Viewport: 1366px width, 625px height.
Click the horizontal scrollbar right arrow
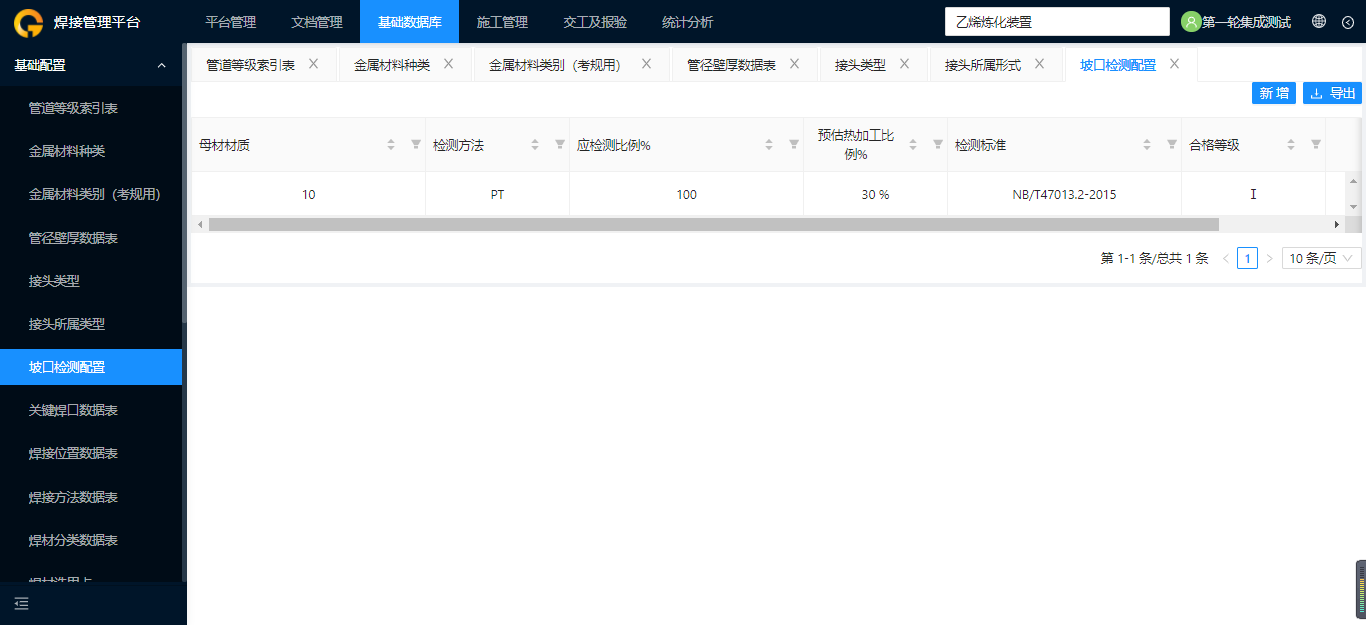pos(1336,225)
